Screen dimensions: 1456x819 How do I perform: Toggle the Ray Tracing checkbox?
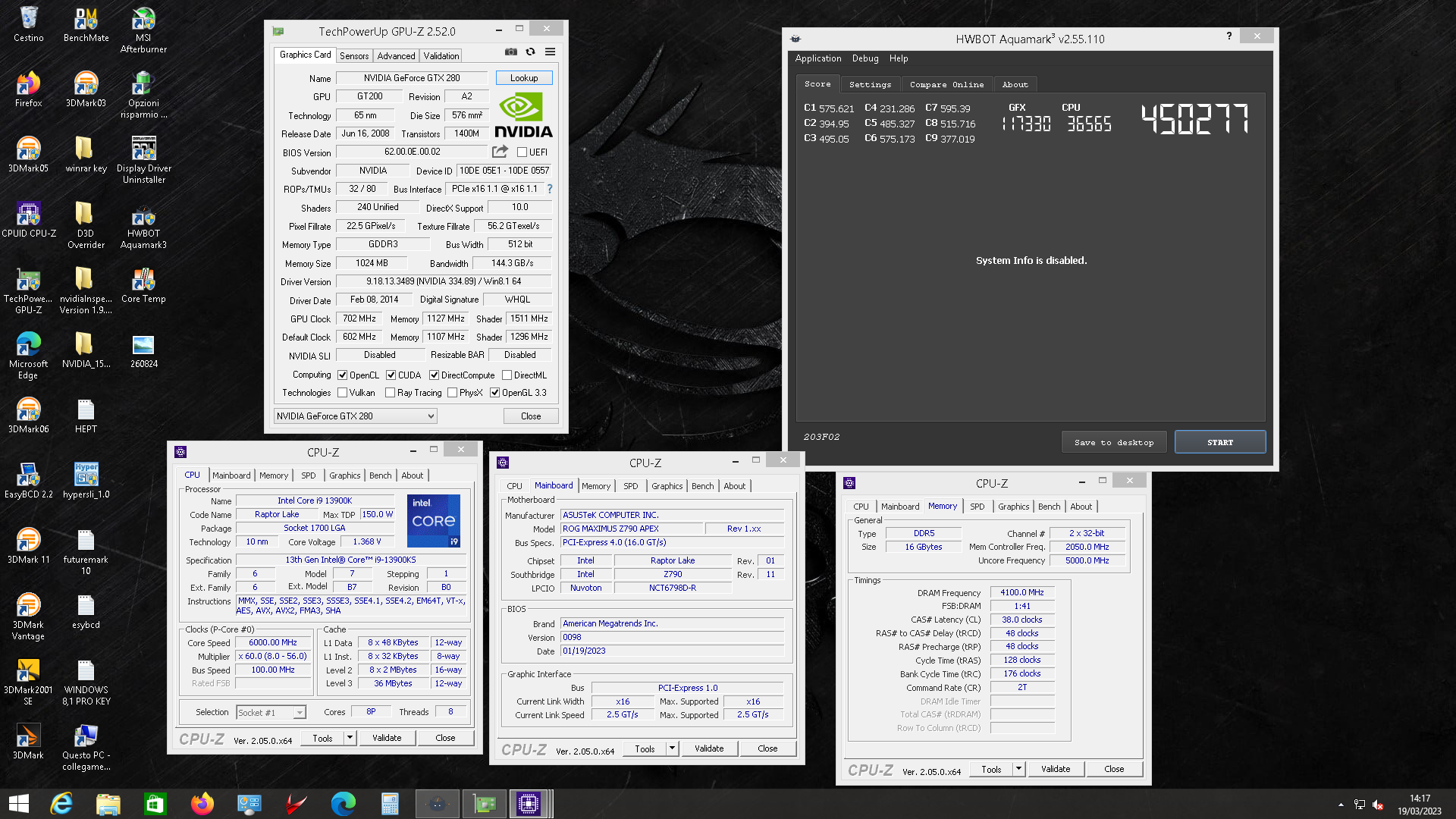(x=391, y=393)
